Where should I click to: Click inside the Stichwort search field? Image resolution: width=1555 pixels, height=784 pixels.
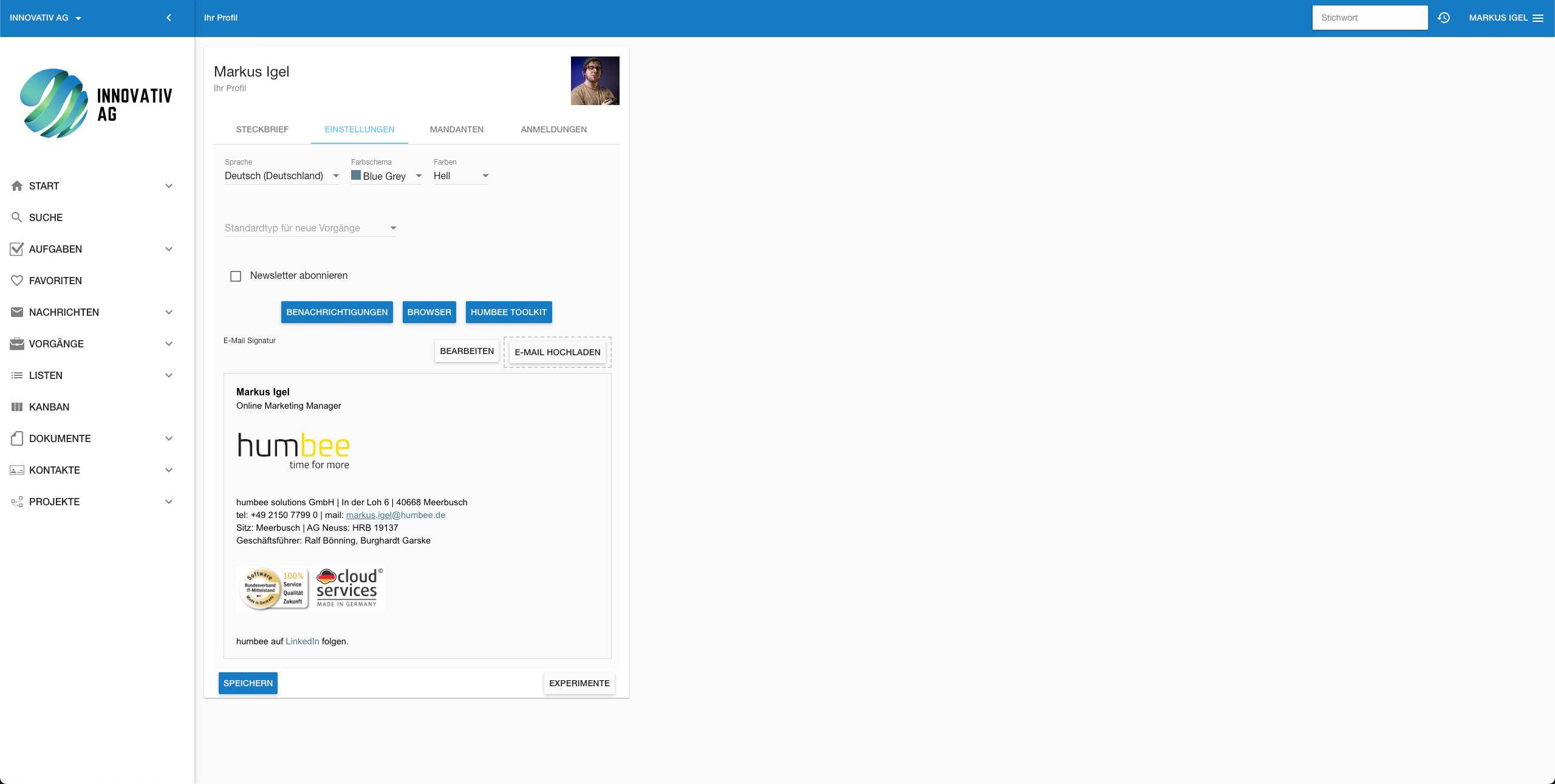(1370, 18)
